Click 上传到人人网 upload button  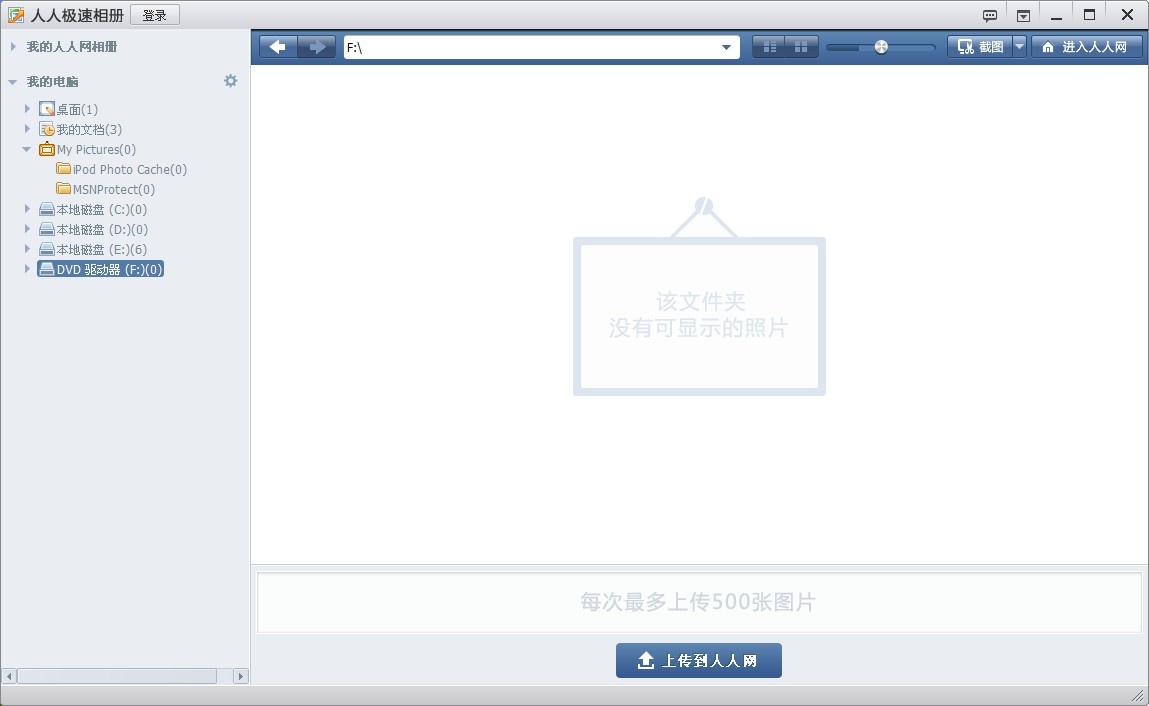[x=698, y=661]
